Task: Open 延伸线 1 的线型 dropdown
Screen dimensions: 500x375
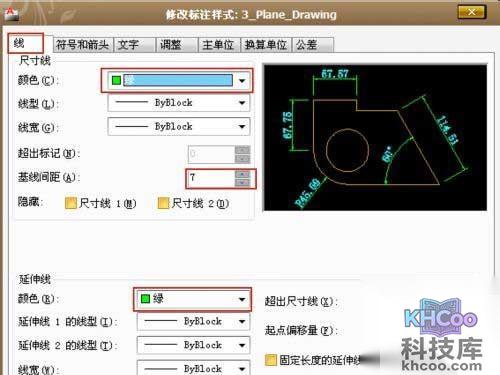Action: [193, 321]
